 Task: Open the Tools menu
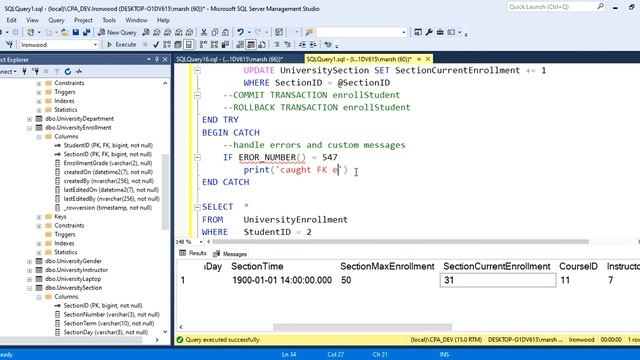(109, 20)
